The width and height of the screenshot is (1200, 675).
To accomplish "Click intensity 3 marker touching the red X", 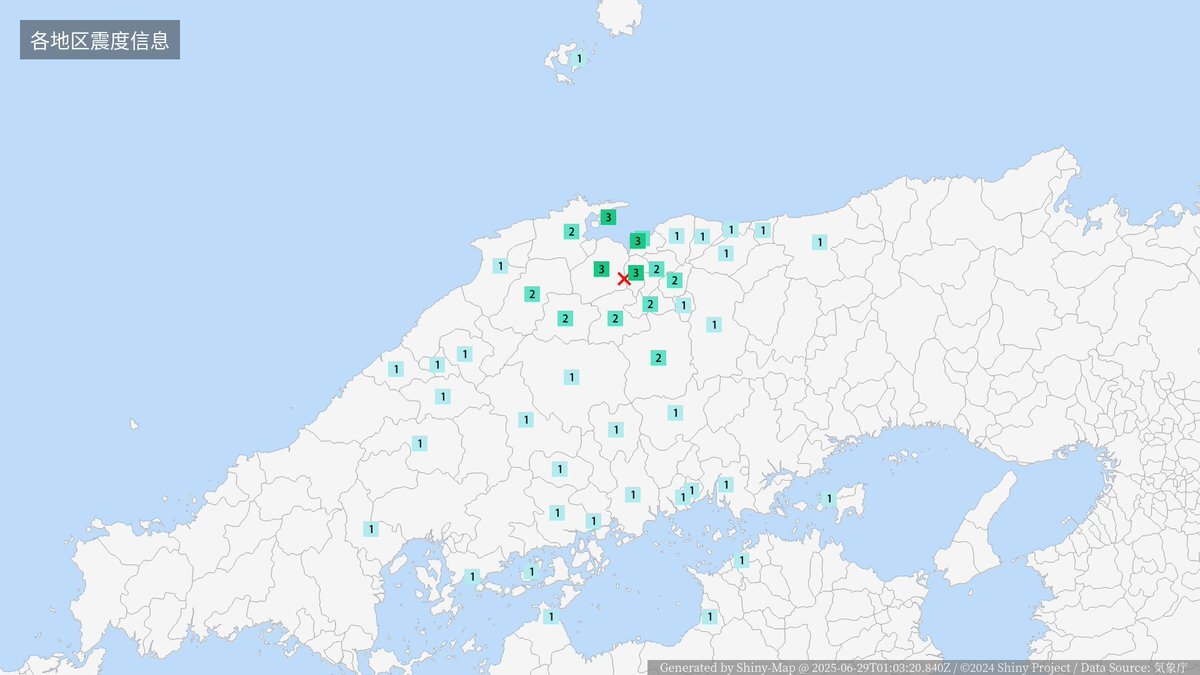I will 636,272.
